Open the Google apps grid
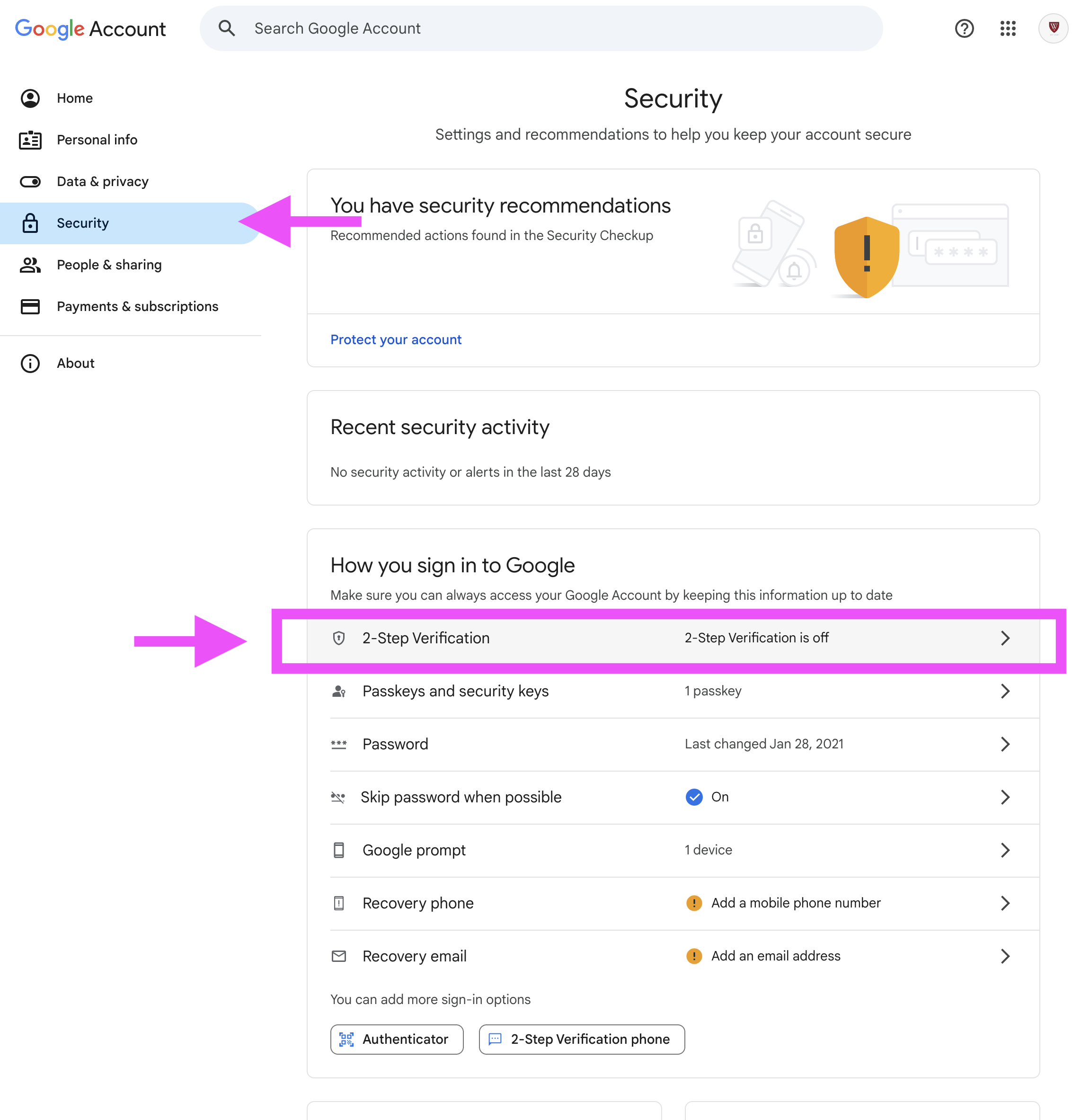The width and height of the screenshot is (1081, 1120). [1008, 28]
